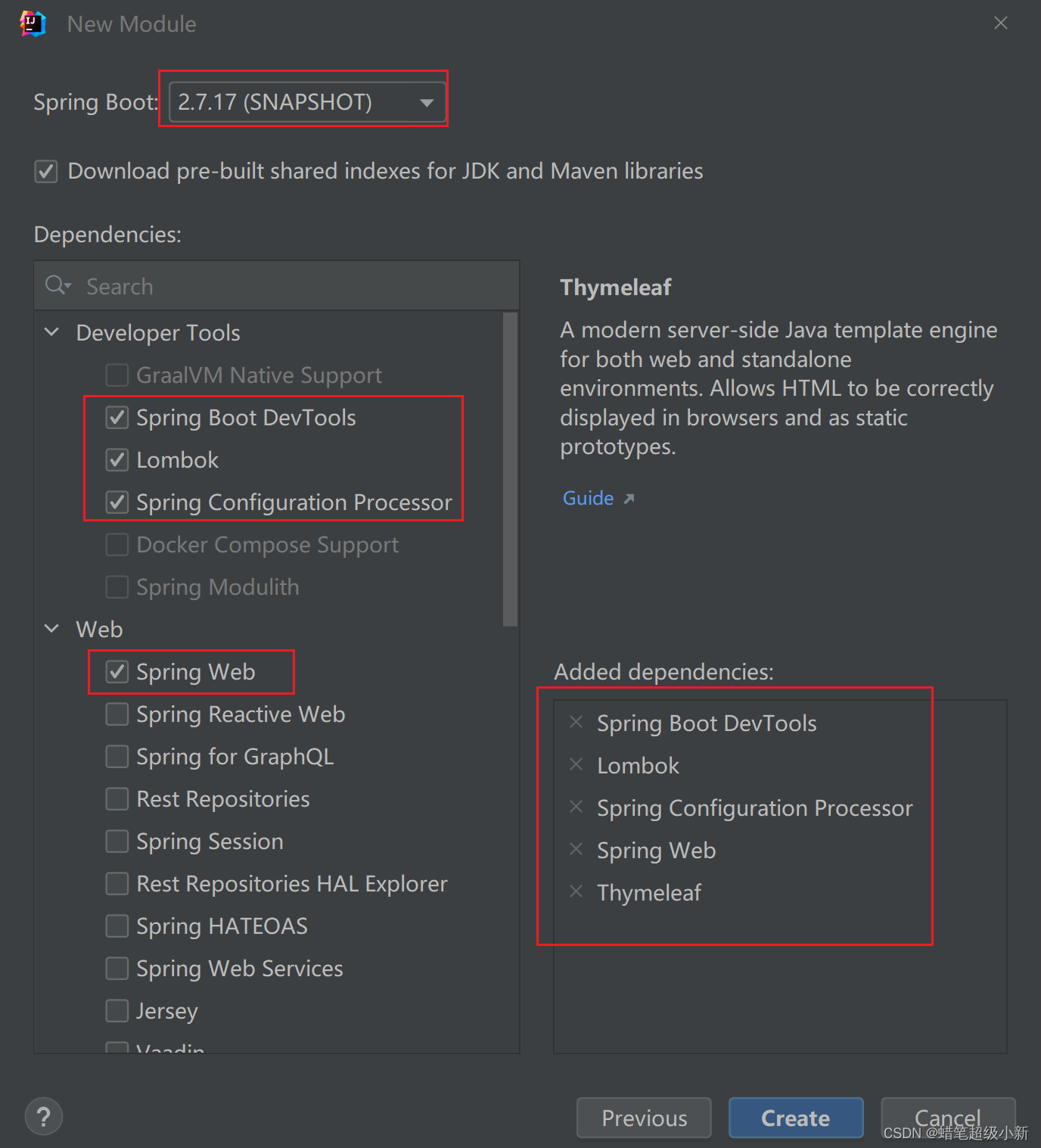Viewport: 1041px width, 1148px height.
Task: Click the Lombok added entry text
Action: [638, 765]
